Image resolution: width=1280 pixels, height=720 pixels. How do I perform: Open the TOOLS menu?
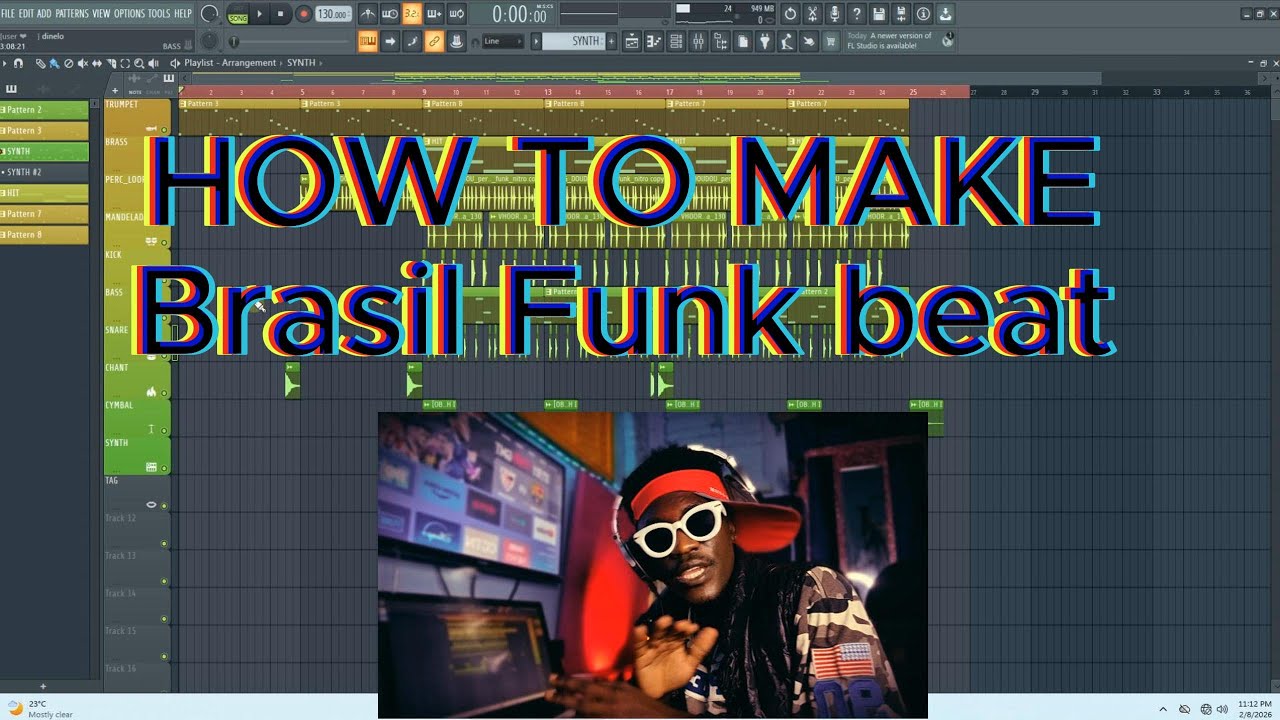[159, 14]
